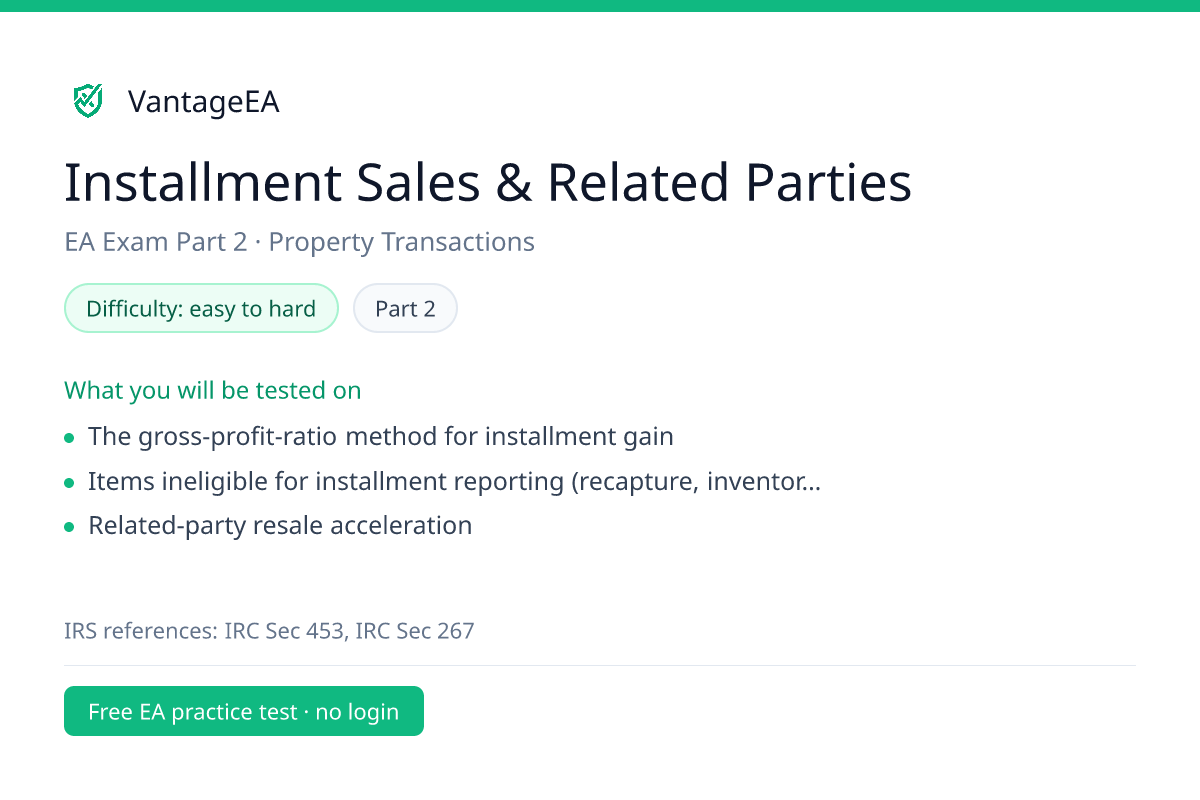Click the green bullet beside ineligible items line
The image size is (1200, 800).
[69, 483]
